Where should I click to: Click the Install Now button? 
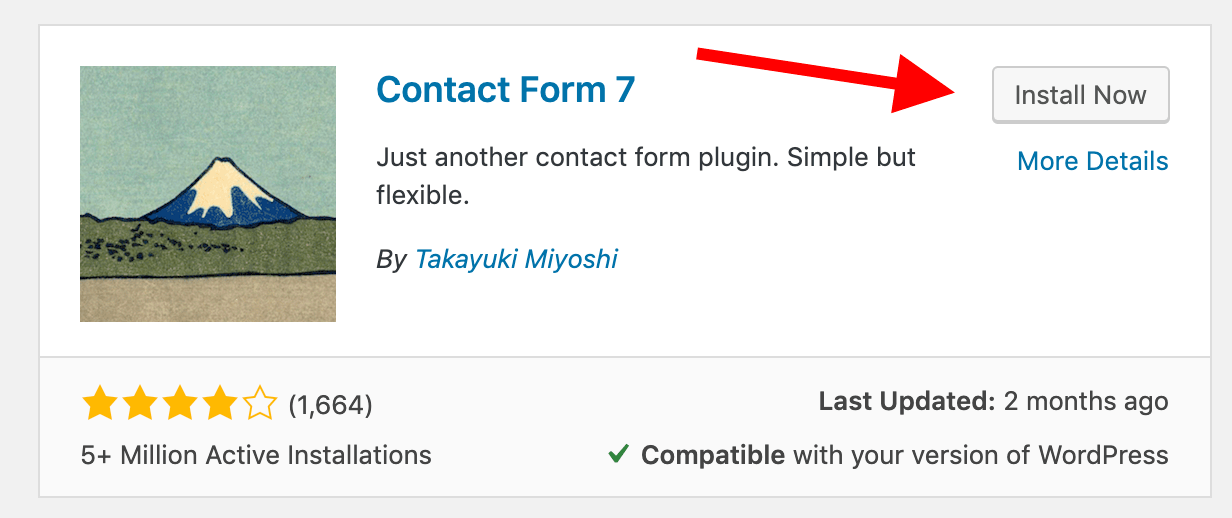(x=1080, y=95)
